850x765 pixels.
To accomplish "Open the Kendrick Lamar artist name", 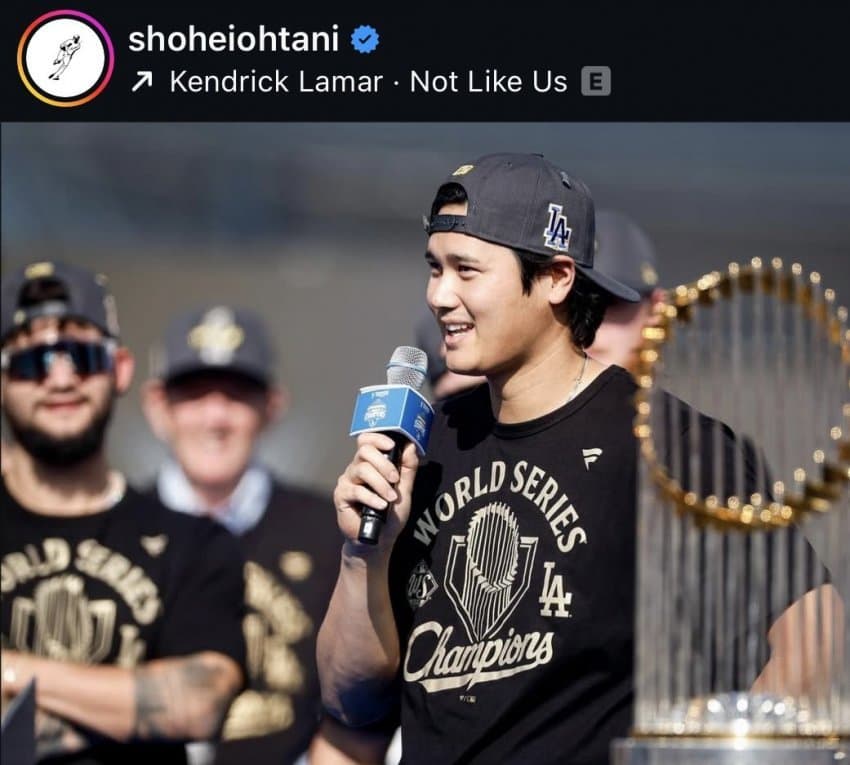I will click(x=276, y=82).
